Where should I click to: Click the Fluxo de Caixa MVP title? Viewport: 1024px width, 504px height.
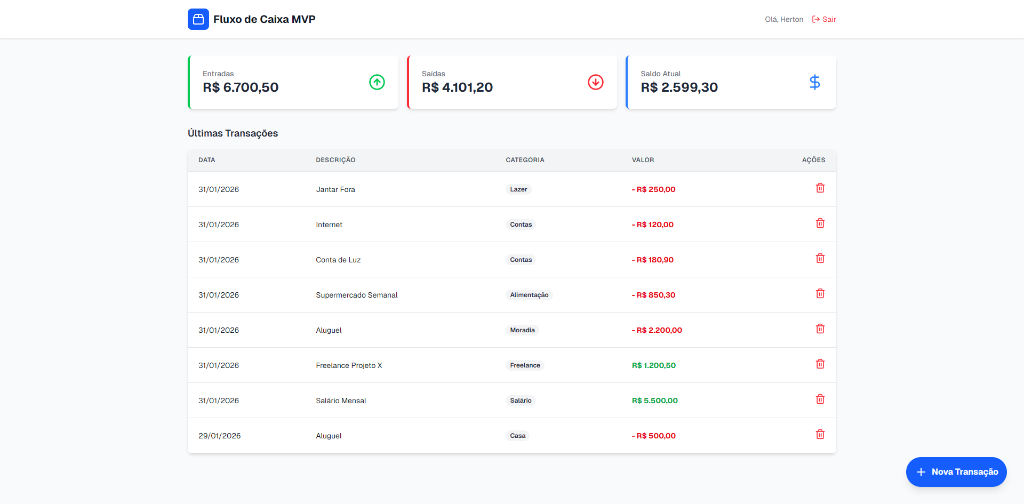(264, 19)
